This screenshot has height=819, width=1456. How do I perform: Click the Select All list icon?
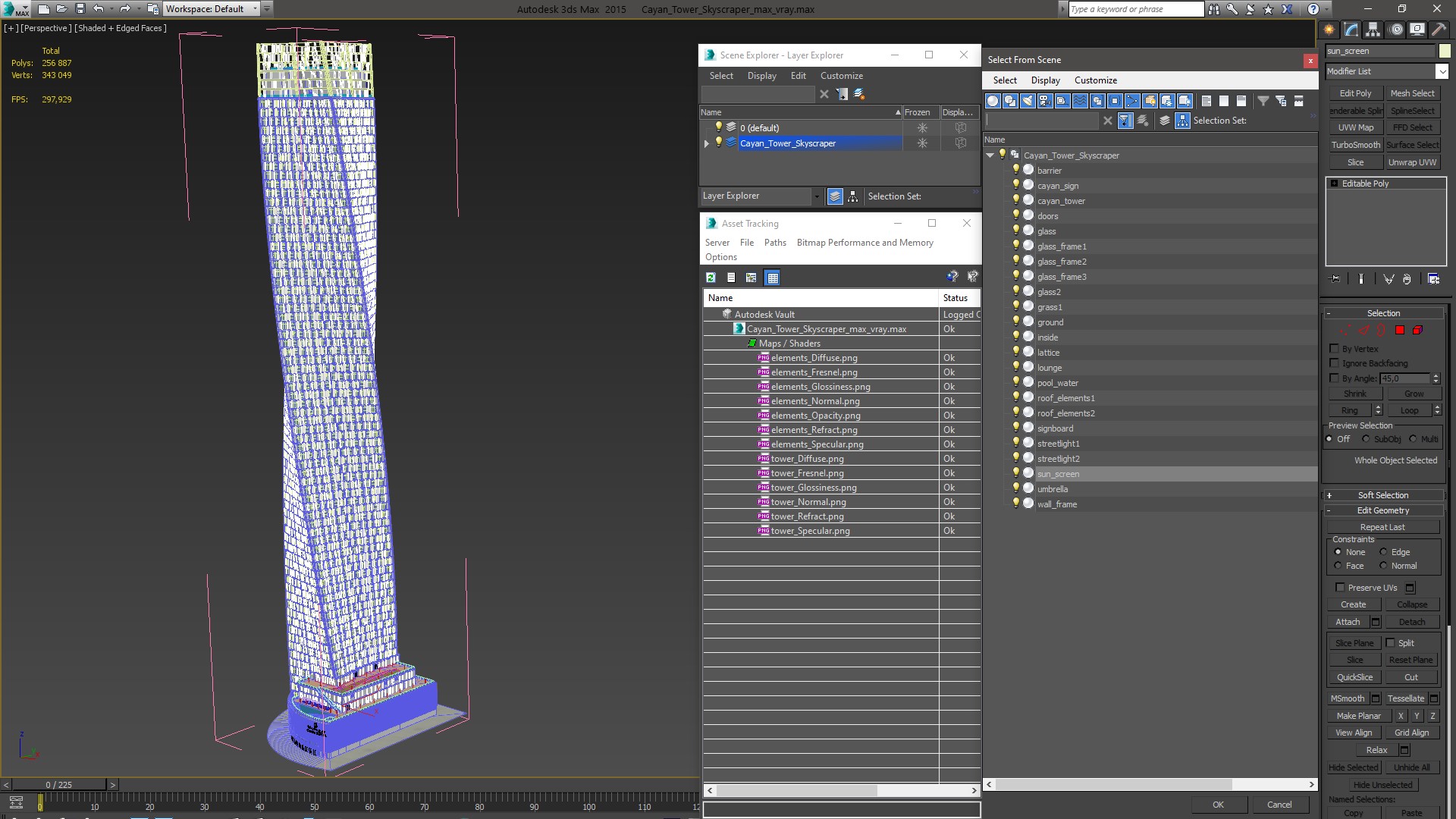pyautogui.click(x=1207, y=101)
